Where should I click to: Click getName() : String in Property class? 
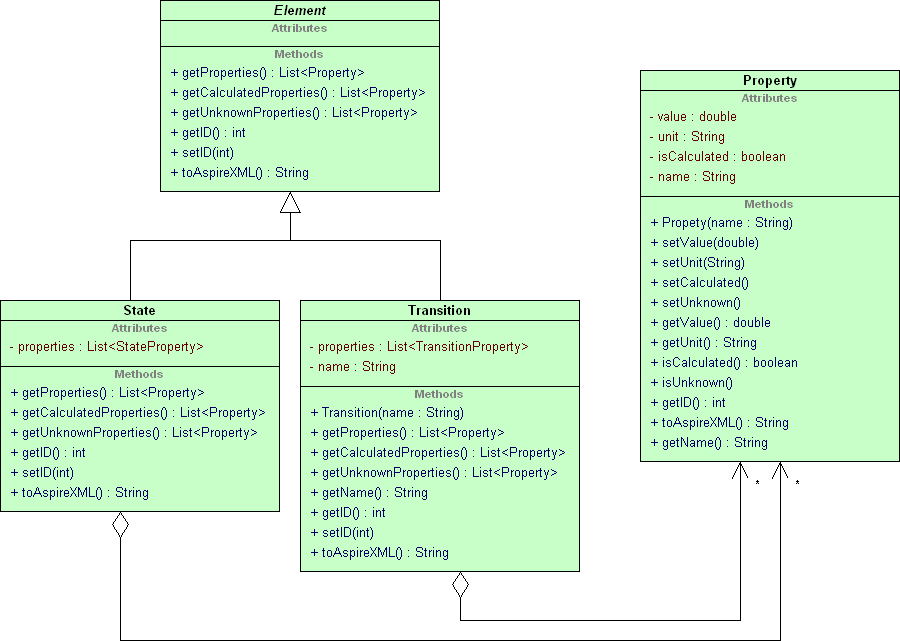pos(709,443)
